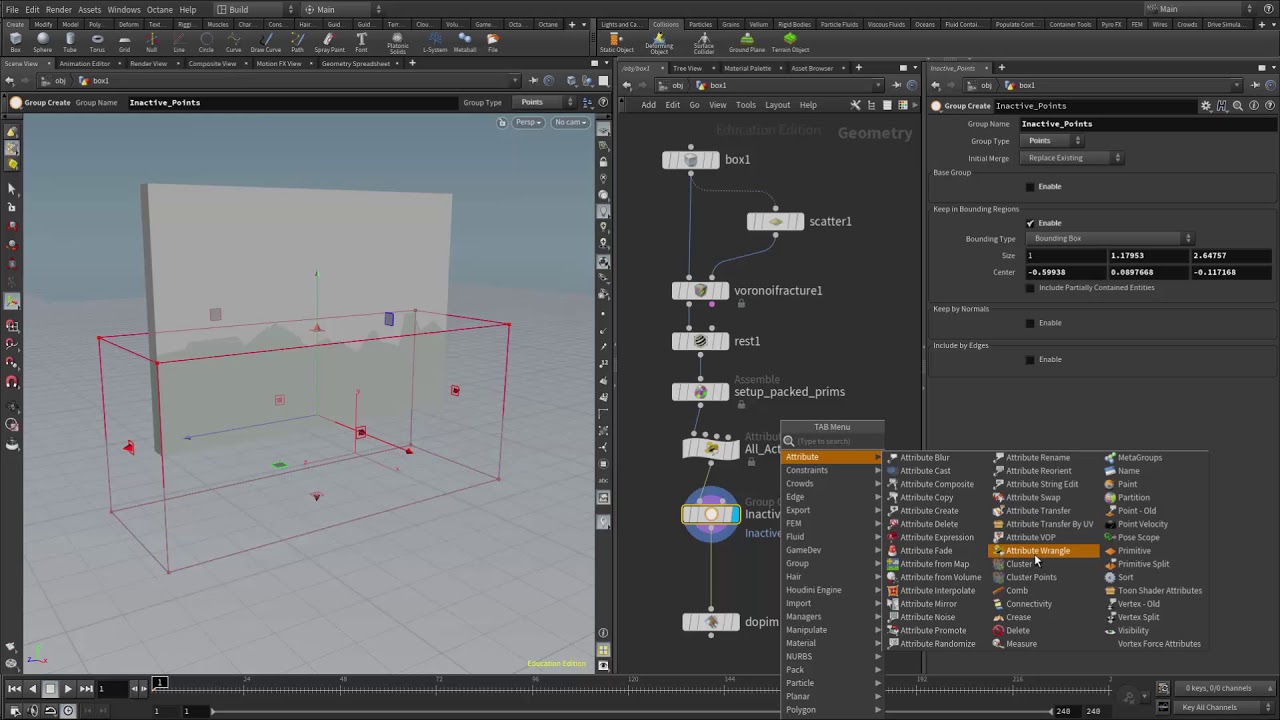Select the Box shelf tool
Viewport: 1280px width, 720px height.
15,42
